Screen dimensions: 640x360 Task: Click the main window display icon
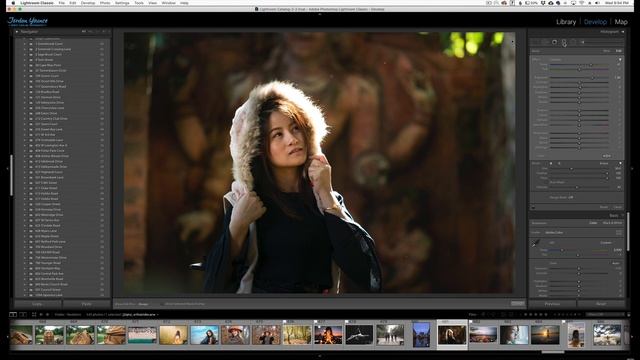tap(13, 315)
